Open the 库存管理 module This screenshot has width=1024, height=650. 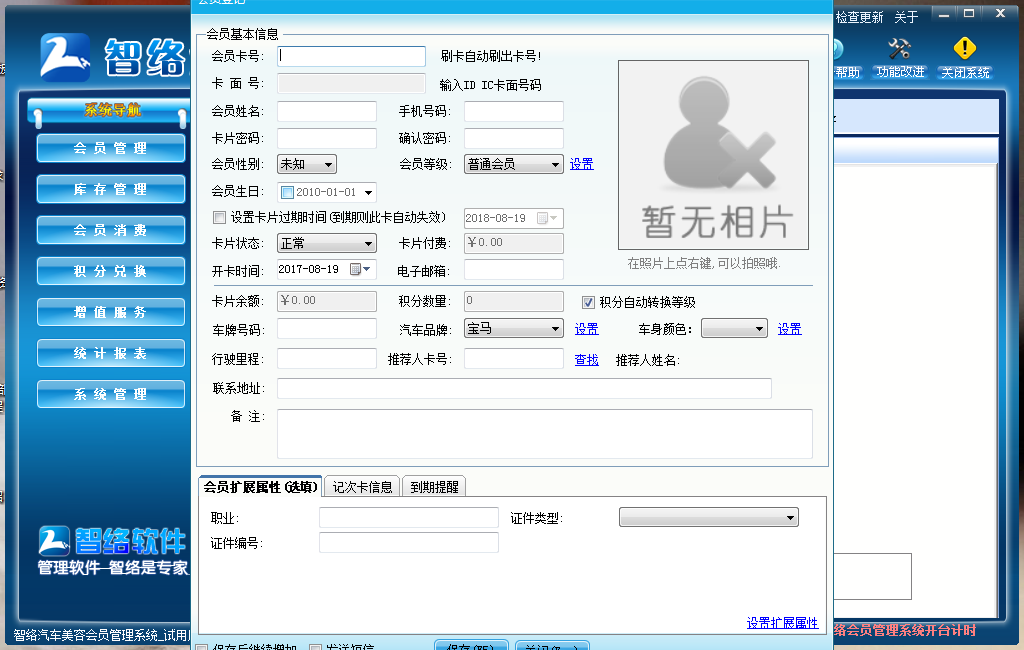point(110,189)
